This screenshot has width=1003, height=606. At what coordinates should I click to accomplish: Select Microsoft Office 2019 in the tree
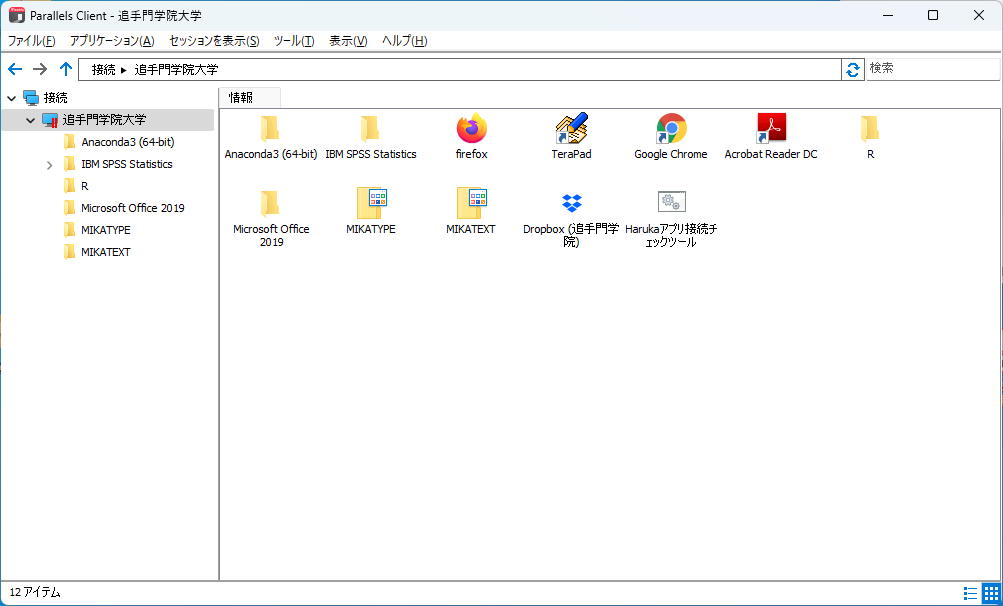coord(132,208)
